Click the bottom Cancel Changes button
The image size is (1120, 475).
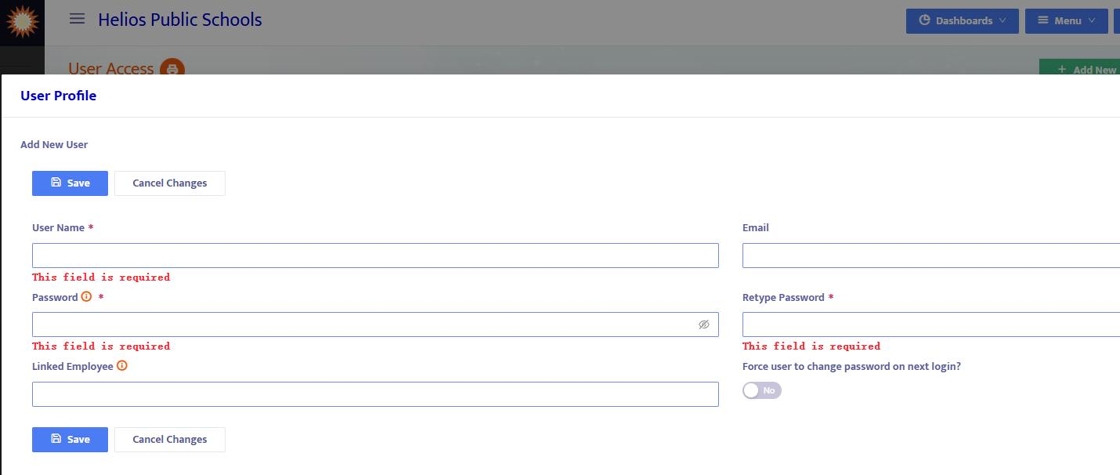(169, 439)
